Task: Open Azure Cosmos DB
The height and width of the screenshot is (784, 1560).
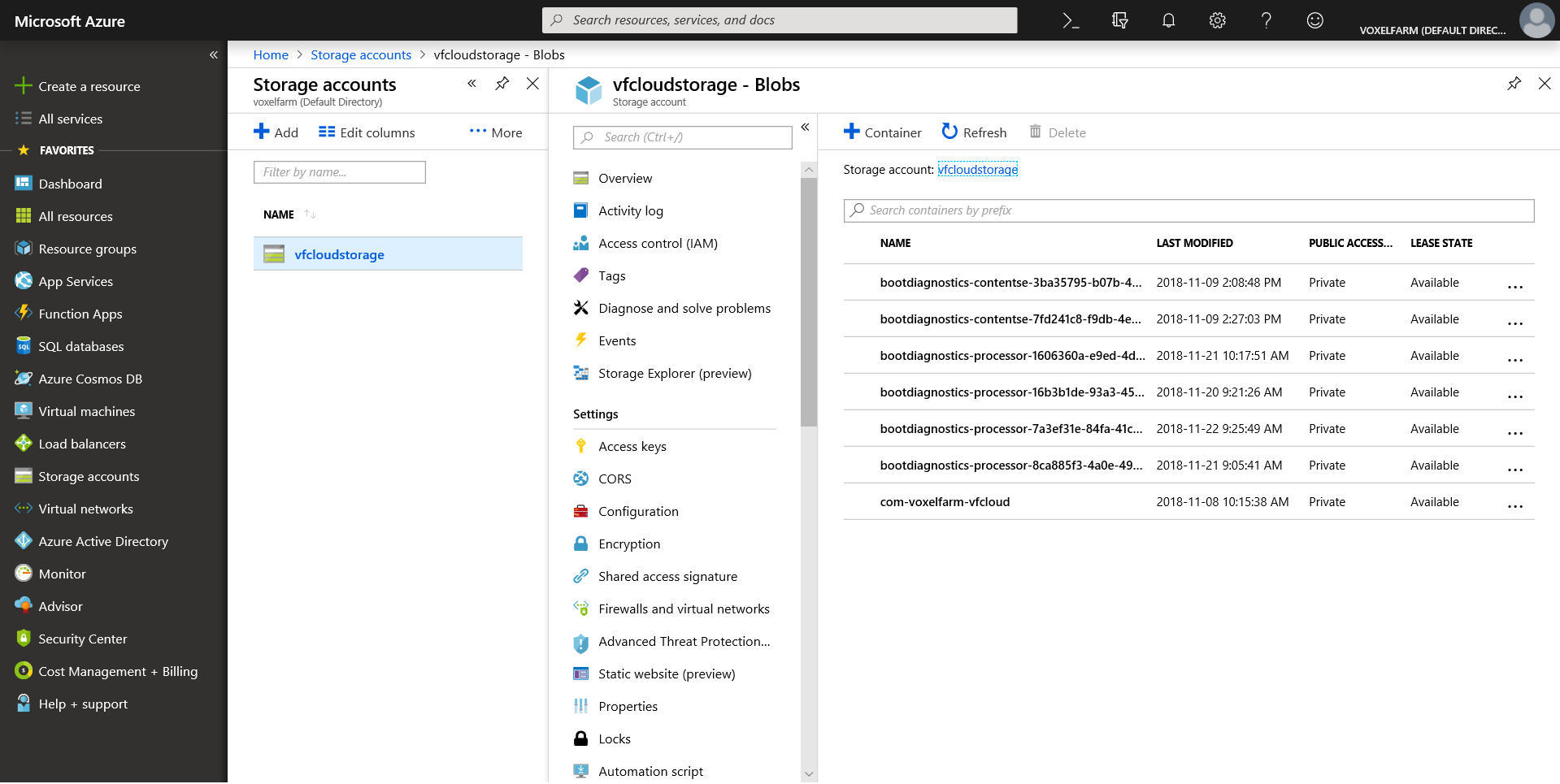Action: [x=90, y=379]
